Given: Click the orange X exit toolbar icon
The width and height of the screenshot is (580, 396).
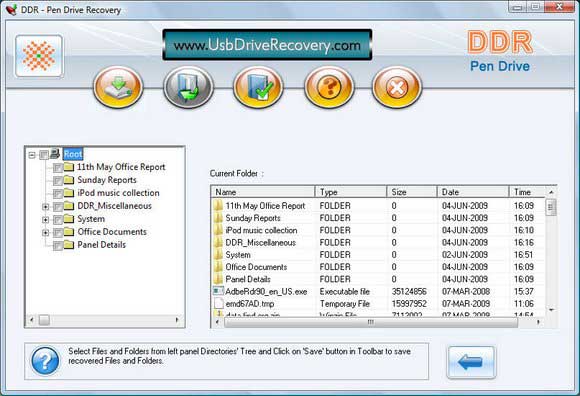Looking at the screenshot, I should point(397,87).
